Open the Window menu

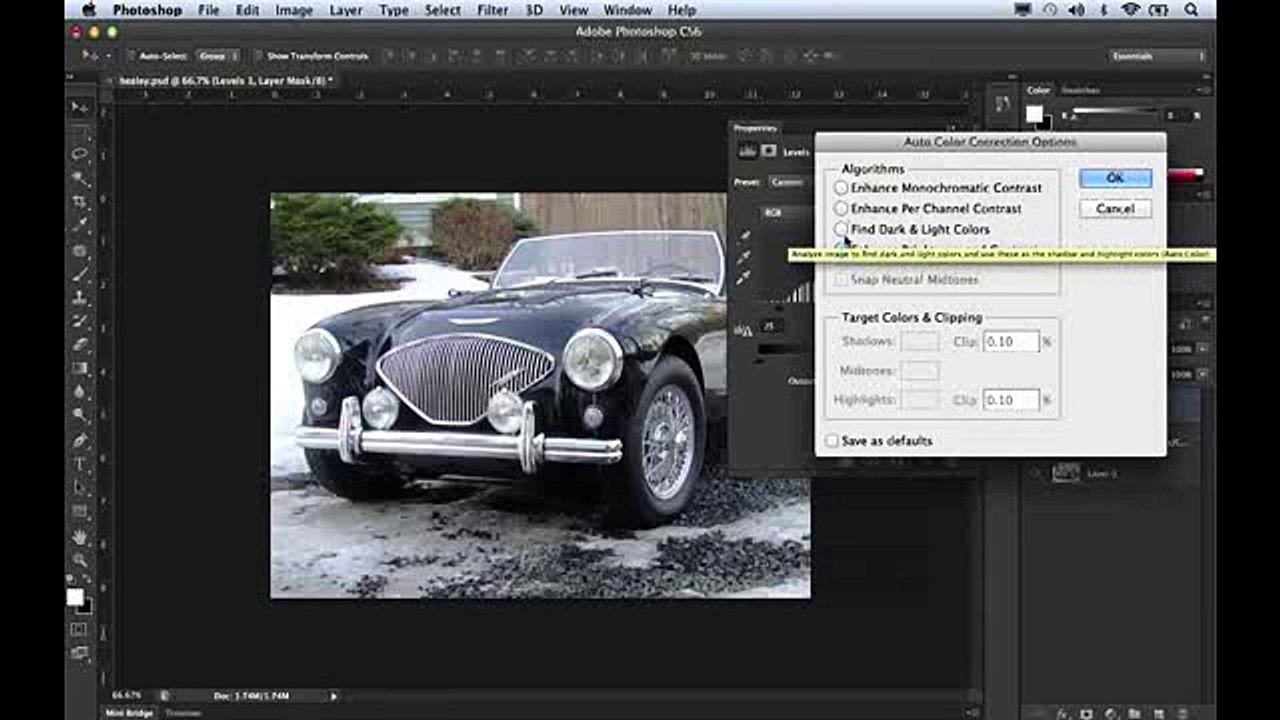628,10
